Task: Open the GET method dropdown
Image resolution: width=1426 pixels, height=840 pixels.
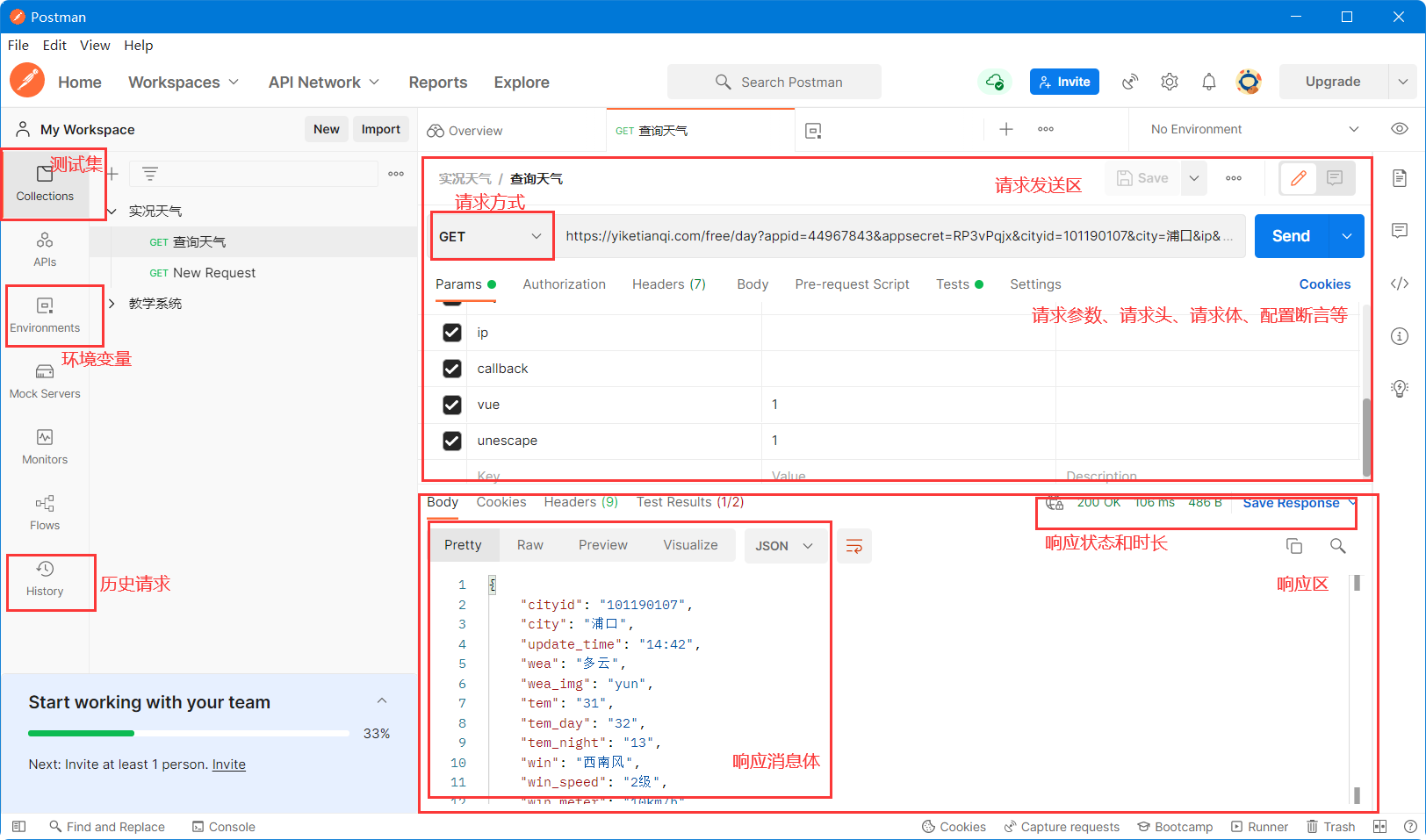Action: tap(491, 236)
